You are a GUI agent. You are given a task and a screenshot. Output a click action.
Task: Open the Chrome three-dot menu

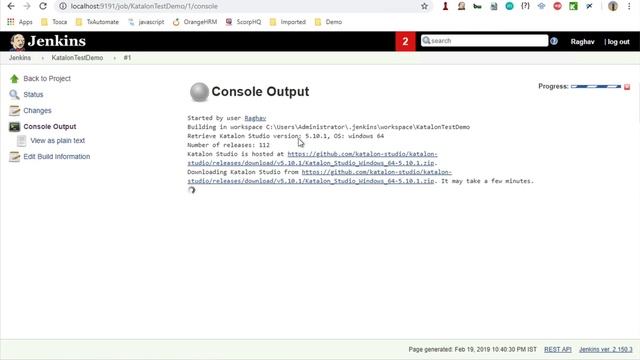629,6
